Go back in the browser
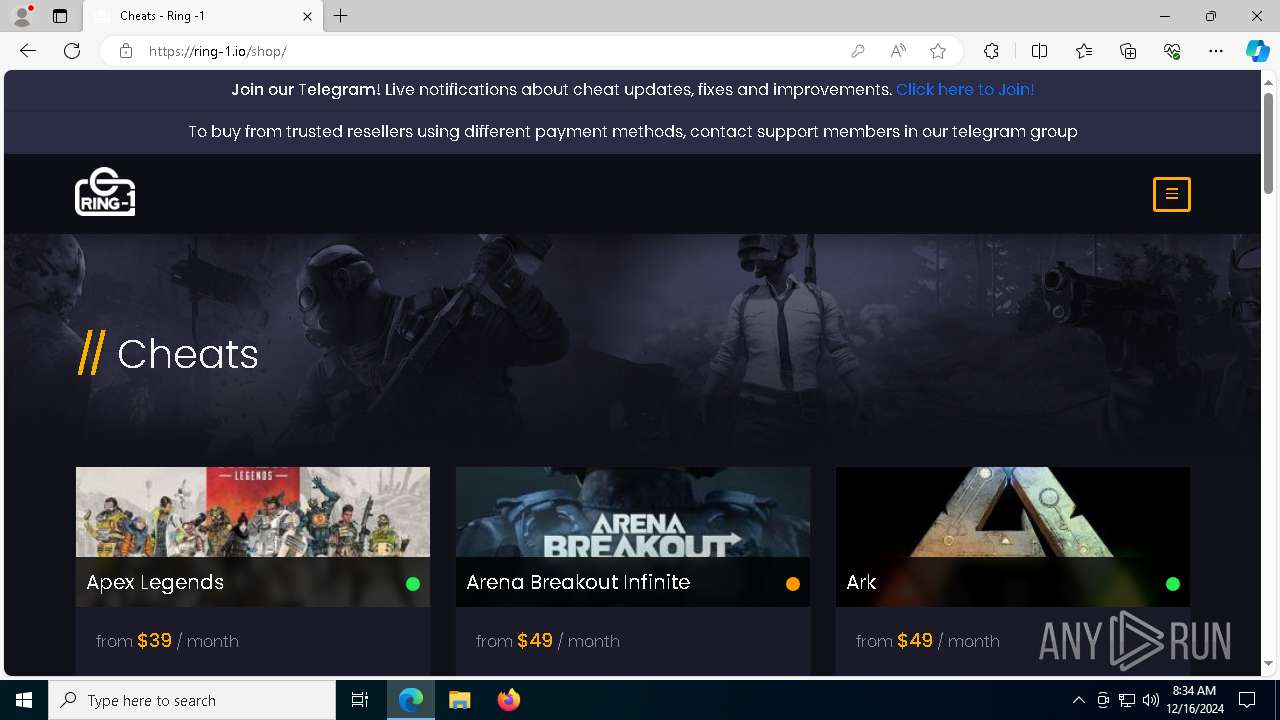The image size is (1280, 720). click(28, 51)
